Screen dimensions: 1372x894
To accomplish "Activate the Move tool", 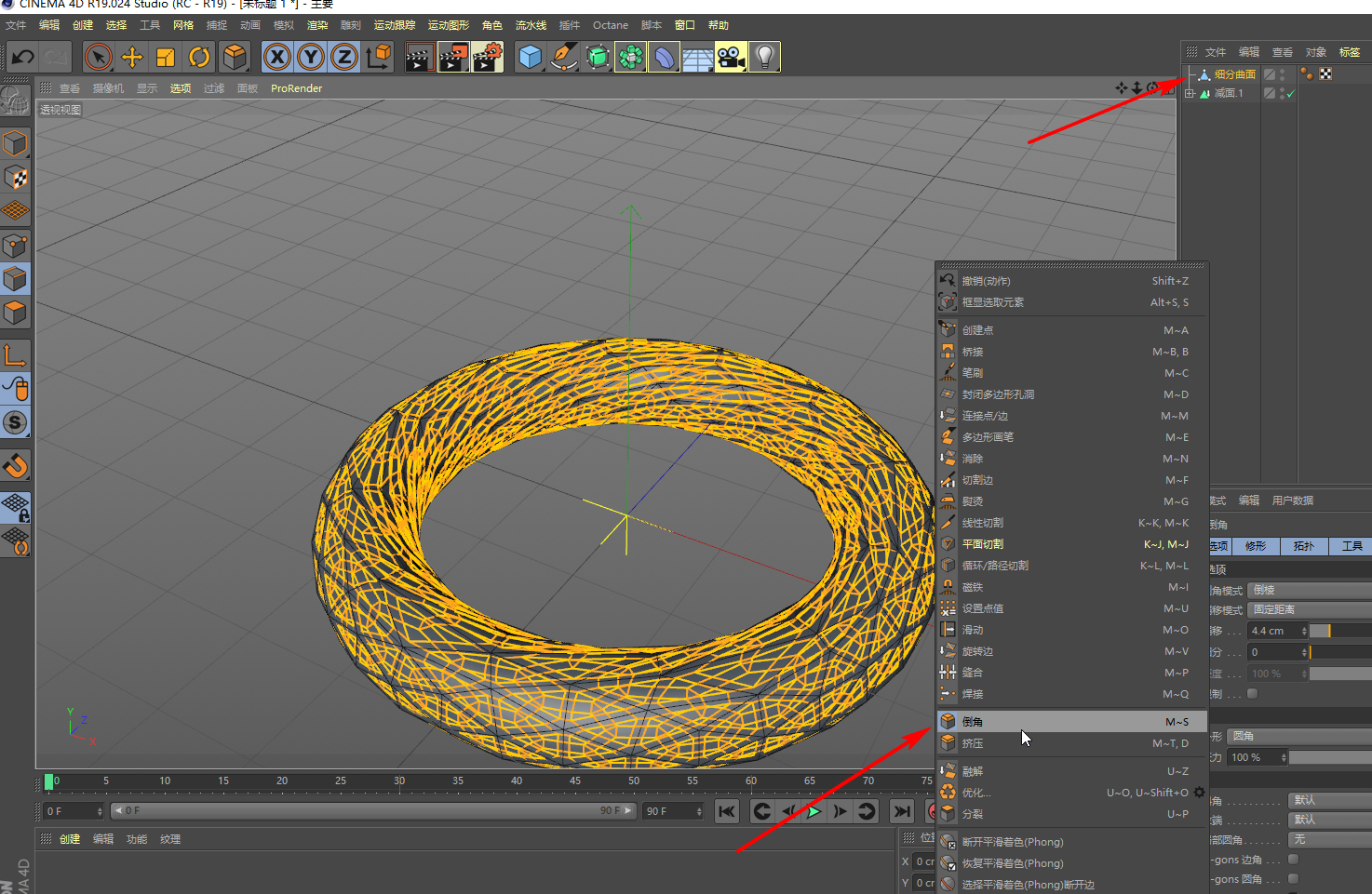I will point(132,57).
